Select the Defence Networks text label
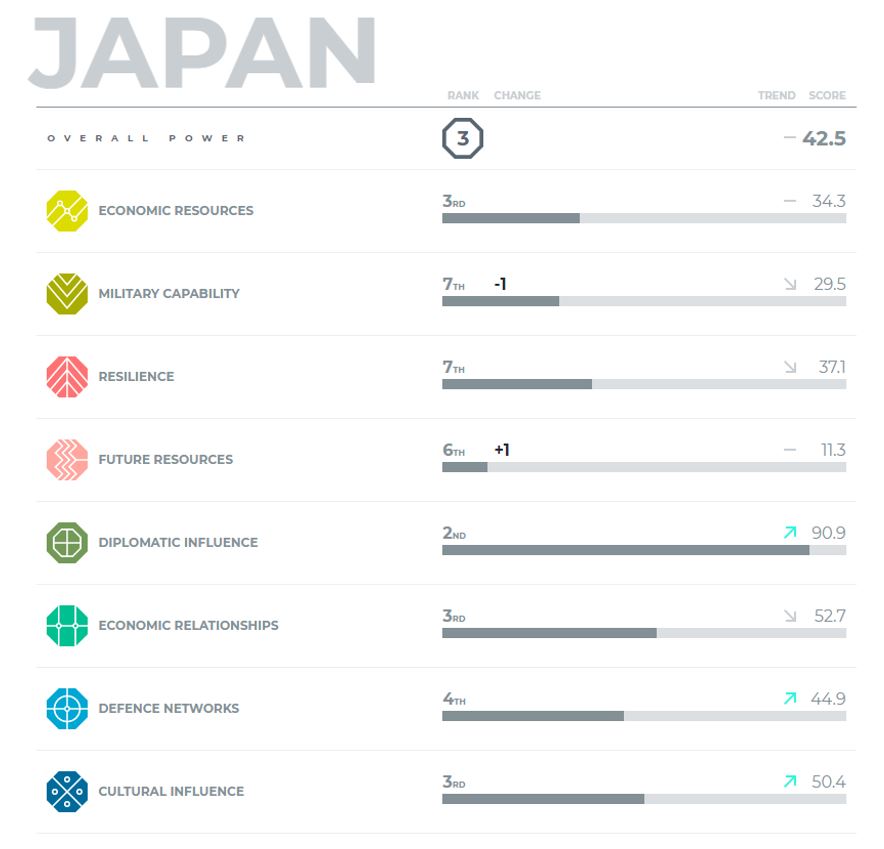 [x=168, y=708]
